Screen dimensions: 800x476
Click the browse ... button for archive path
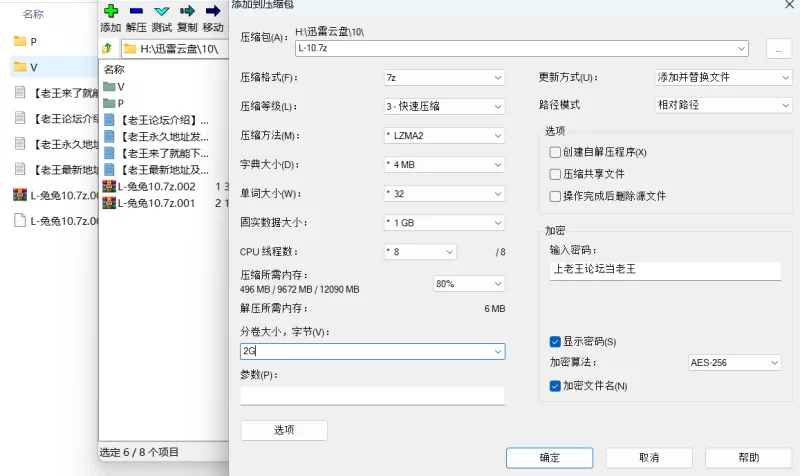click(x=779, y=49)
